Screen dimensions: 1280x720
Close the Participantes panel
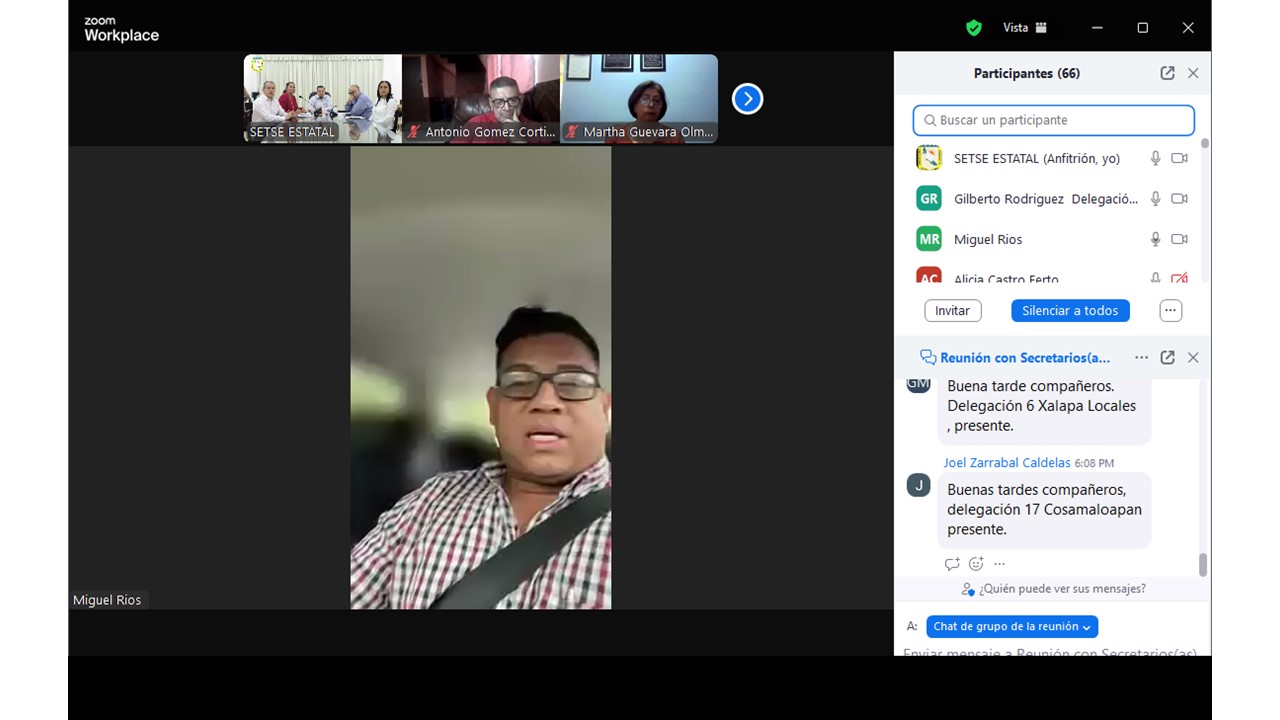[x=1193, y=73]
